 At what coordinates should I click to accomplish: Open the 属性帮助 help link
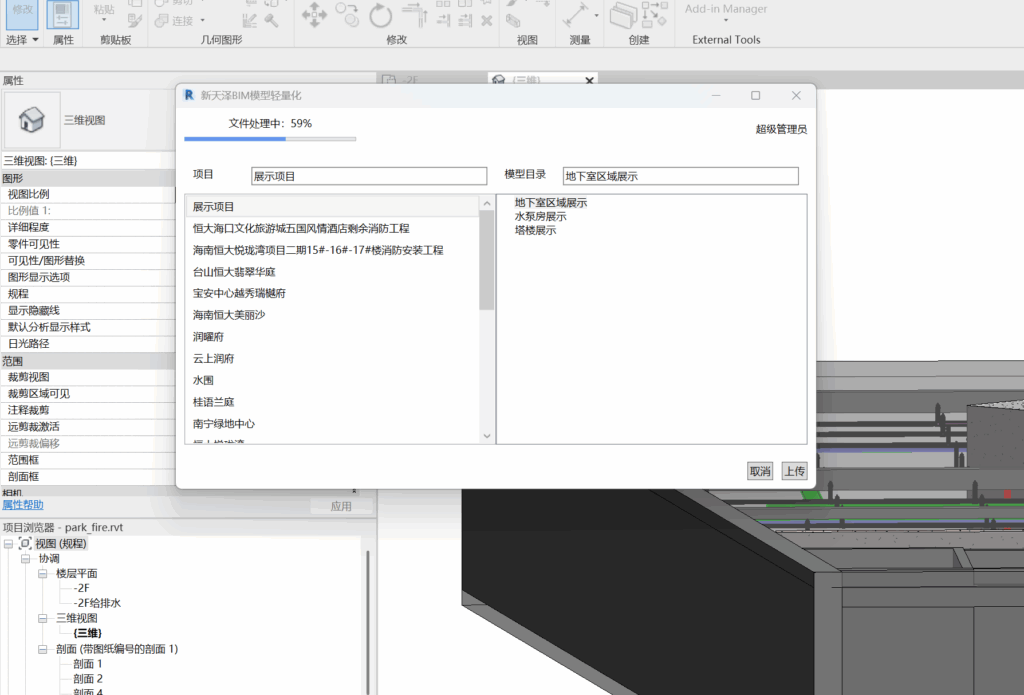click(23, 505)
